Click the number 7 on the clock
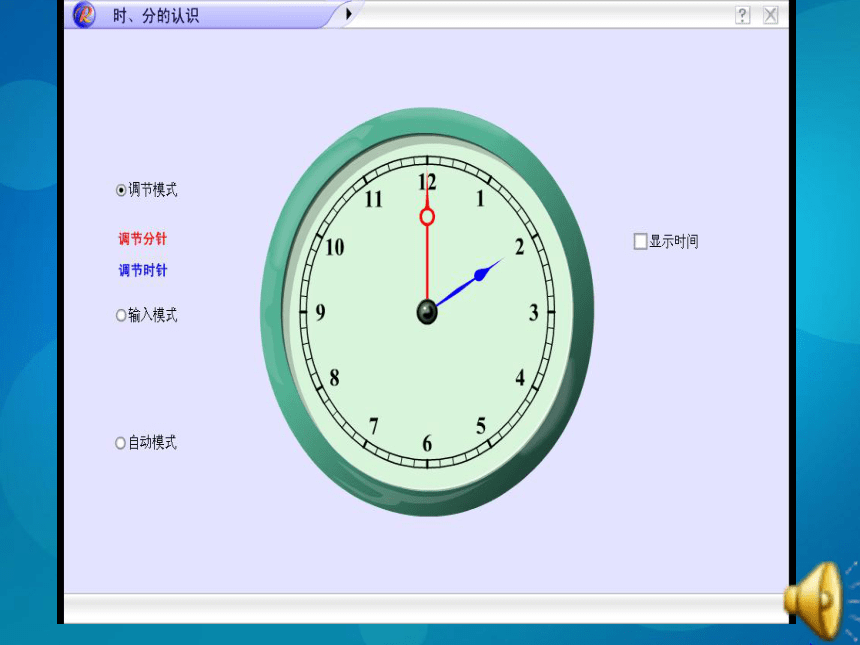 coord(374,426)
